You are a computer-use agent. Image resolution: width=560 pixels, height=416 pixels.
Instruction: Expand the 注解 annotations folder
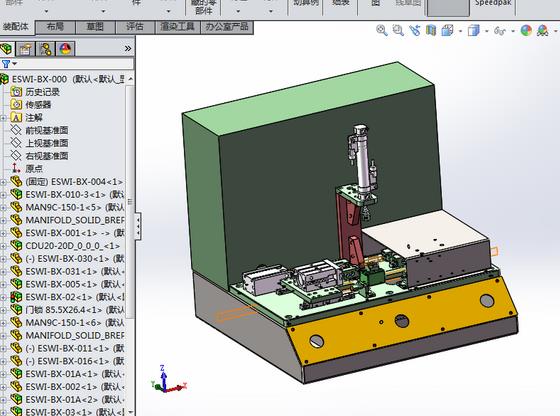pyautogui.click(x=3, y=118)
